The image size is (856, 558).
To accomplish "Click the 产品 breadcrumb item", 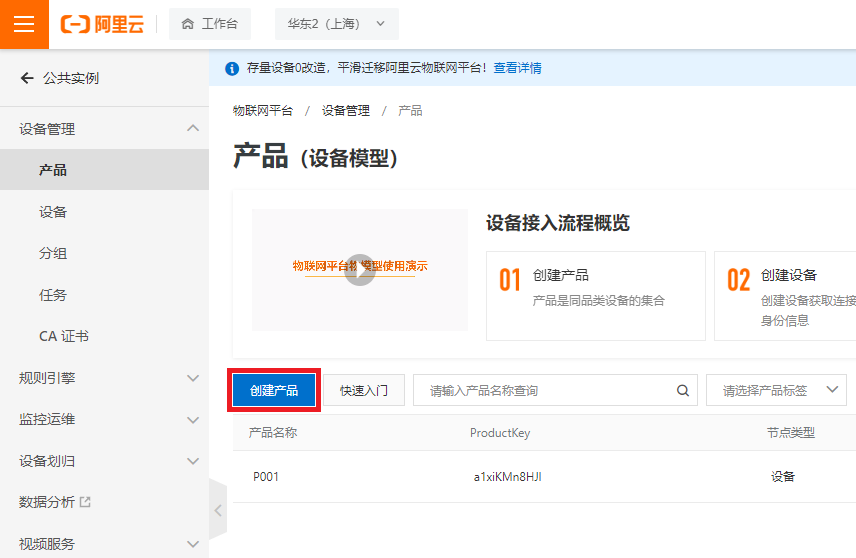I will coord(410,111).
